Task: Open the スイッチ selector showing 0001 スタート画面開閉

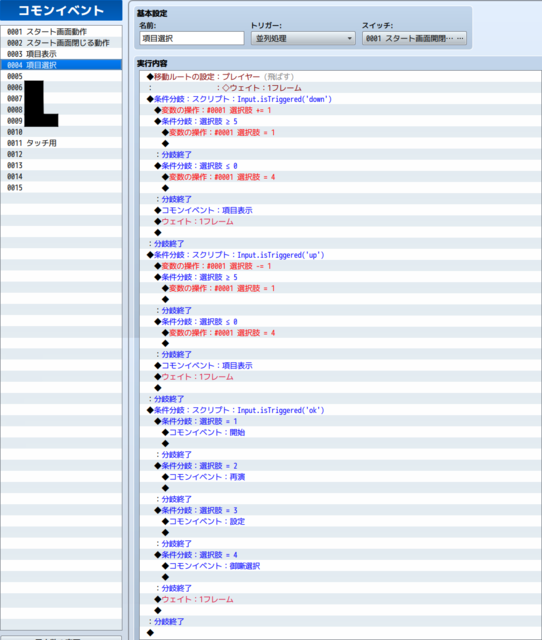Action: pyautogui.click(x=414, y=38)
